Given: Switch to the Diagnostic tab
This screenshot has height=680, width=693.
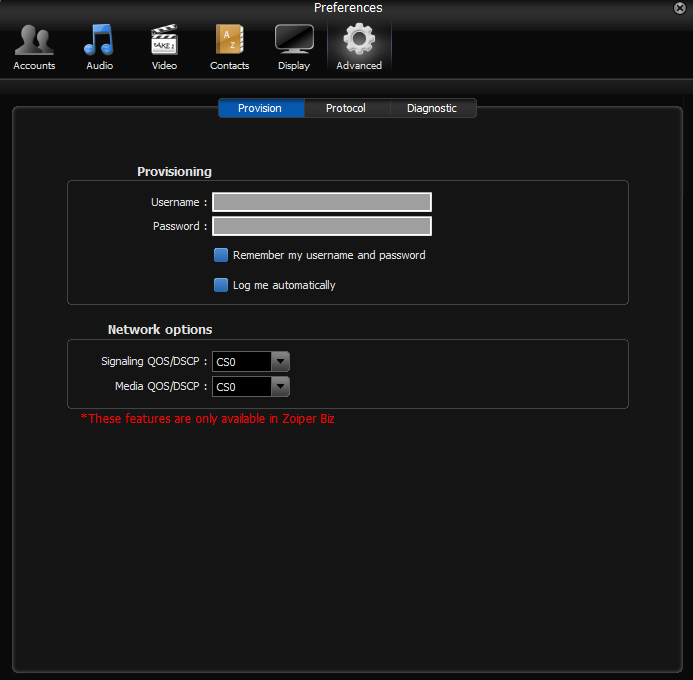Looking at the screenshot, I should [433, 108].
